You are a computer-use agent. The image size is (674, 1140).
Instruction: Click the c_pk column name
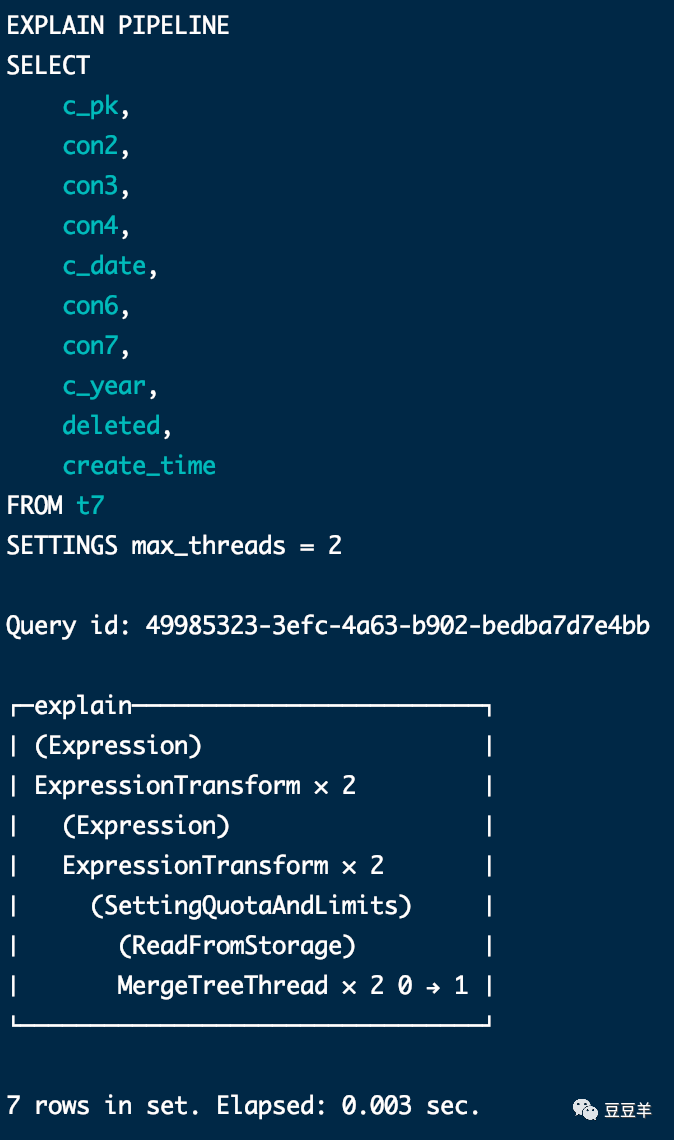(x=91, y=106)
